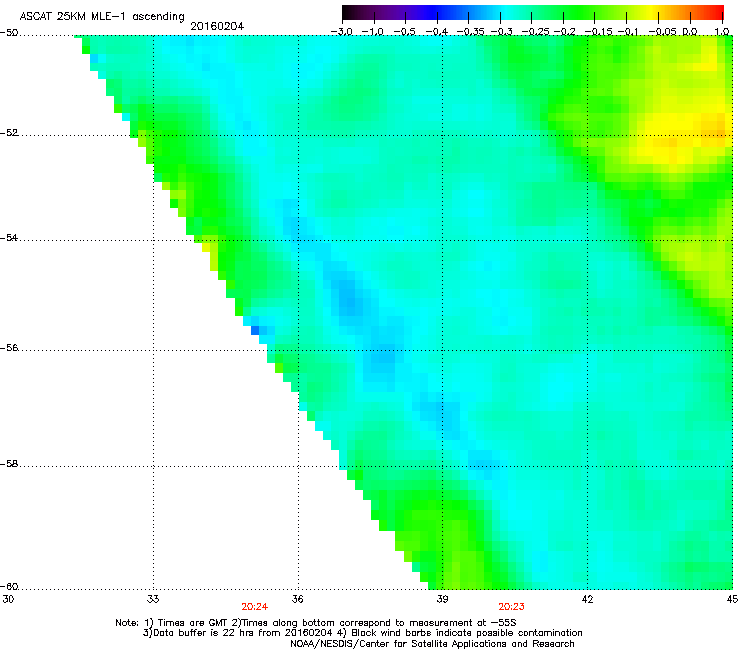740x650 pixels.
Task: Click the latitude label -54
Action: [x=9, y=237]
